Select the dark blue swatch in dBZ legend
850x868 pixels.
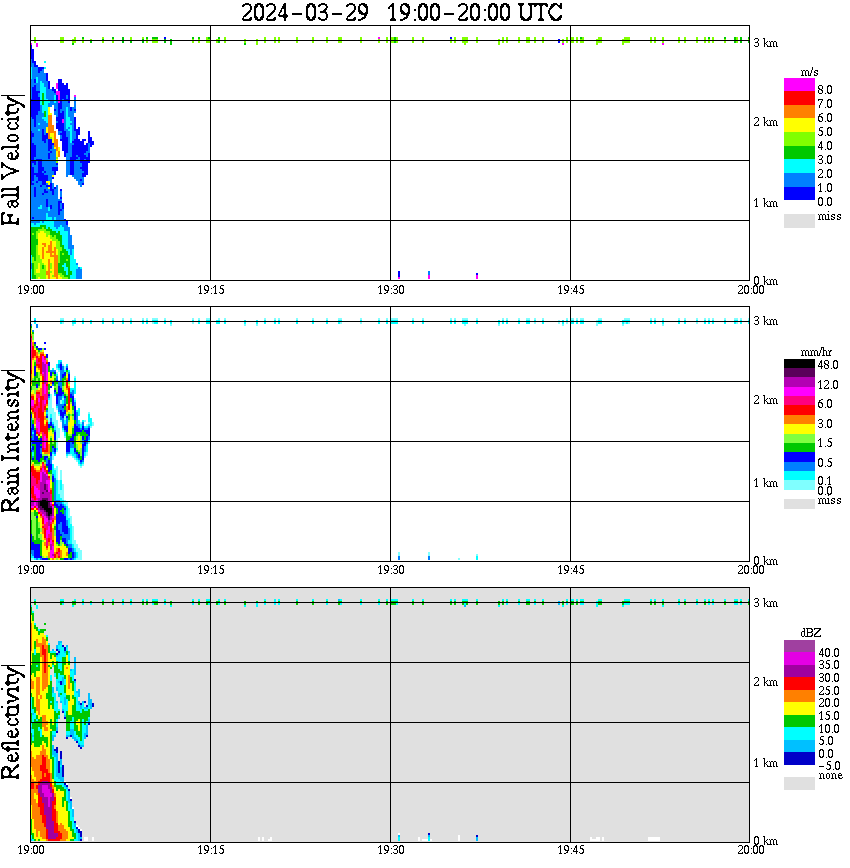[x=799, y=759]
